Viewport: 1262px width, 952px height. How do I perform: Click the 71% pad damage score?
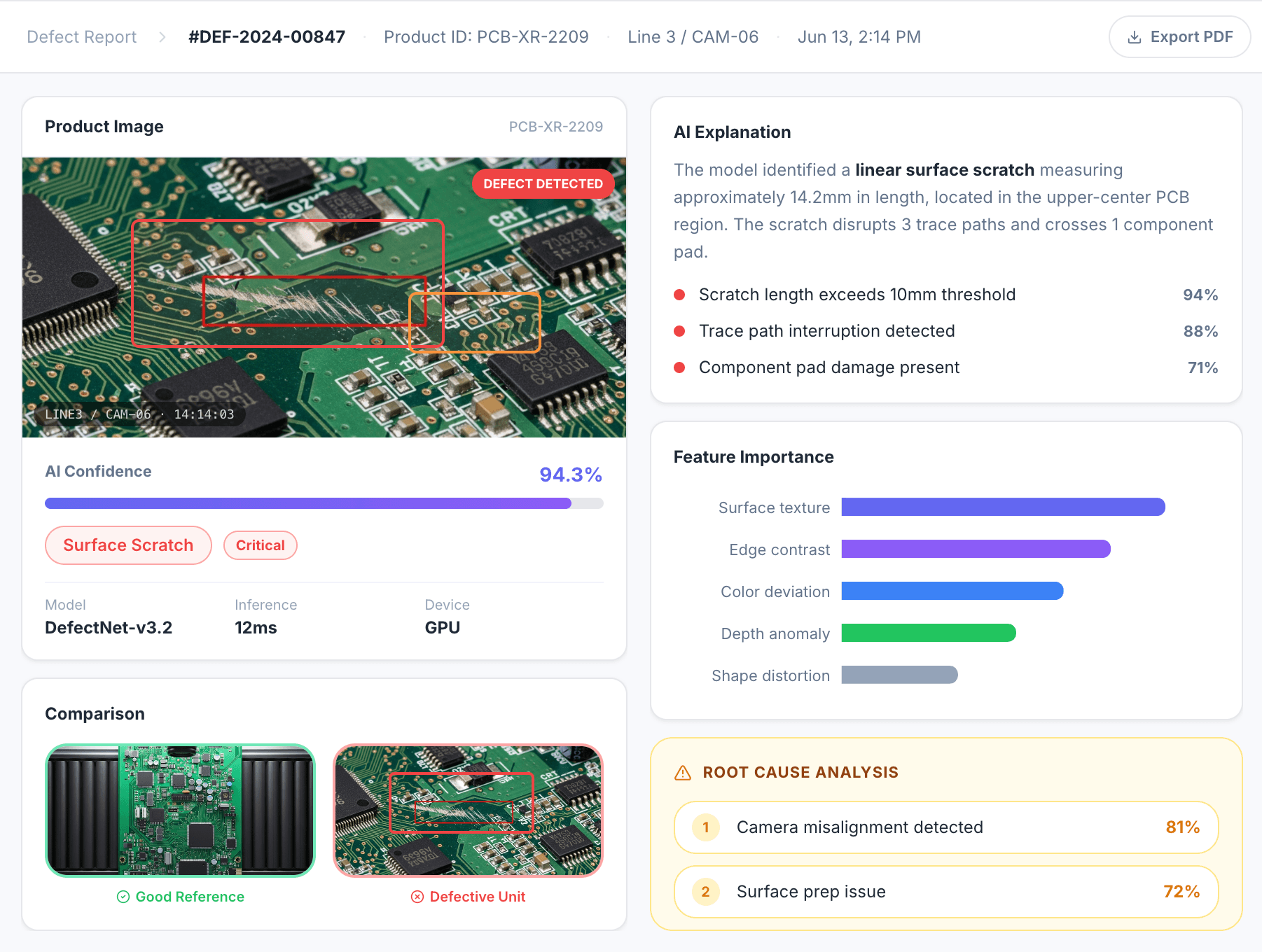coord(1202,367)
